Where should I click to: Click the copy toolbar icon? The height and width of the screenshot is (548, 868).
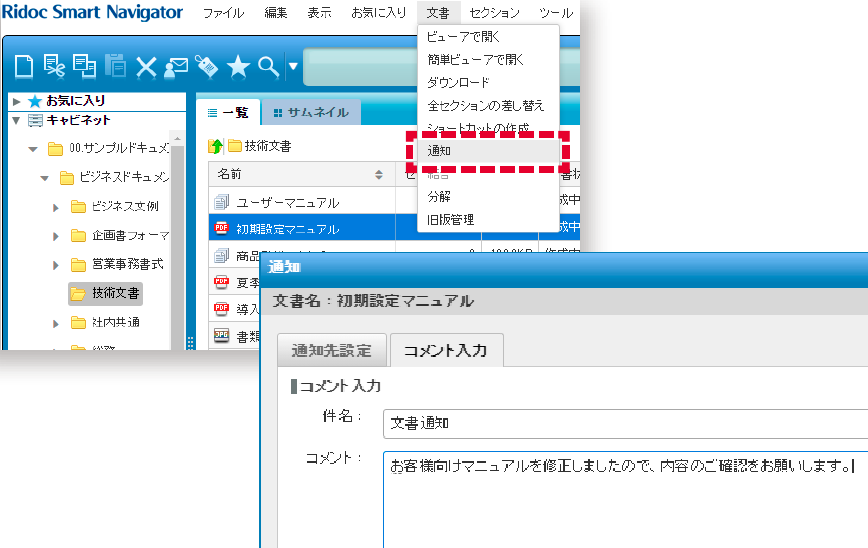[84, 67]
